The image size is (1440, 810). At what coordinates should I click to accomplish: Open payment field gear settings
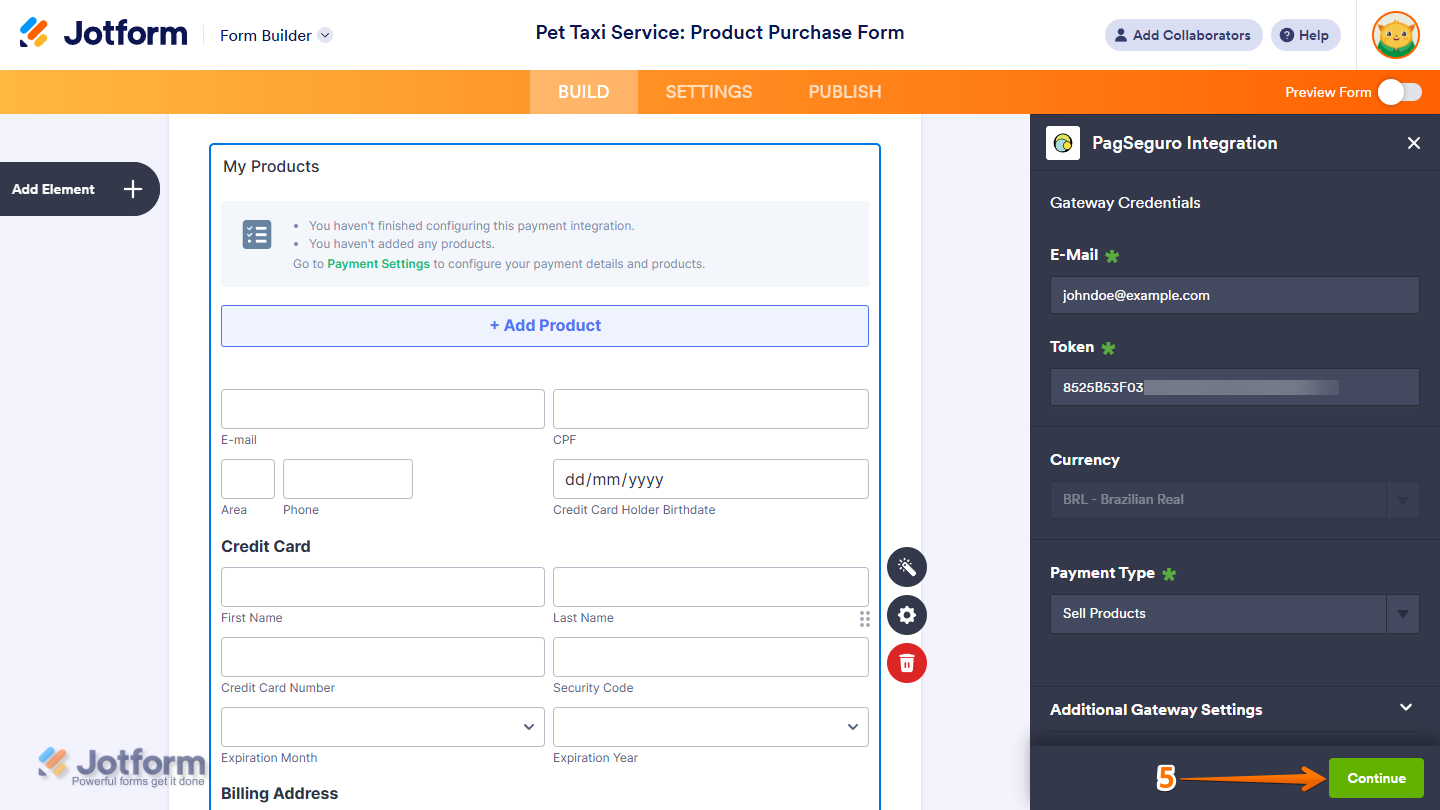[907, 615]
